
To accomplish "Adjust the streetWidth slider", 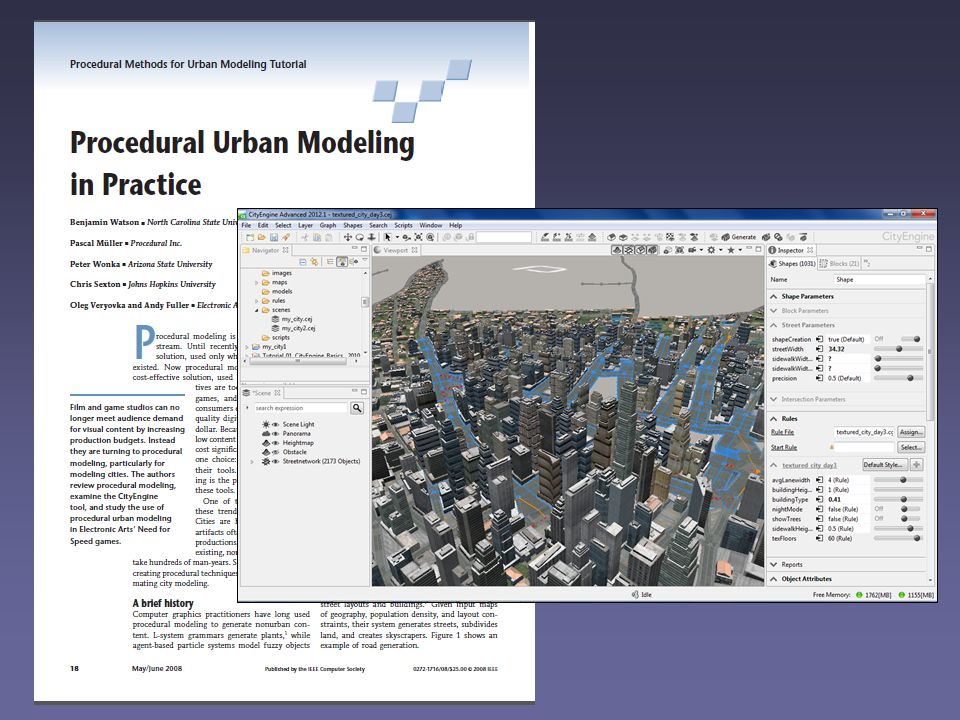I will pos(898,349).
